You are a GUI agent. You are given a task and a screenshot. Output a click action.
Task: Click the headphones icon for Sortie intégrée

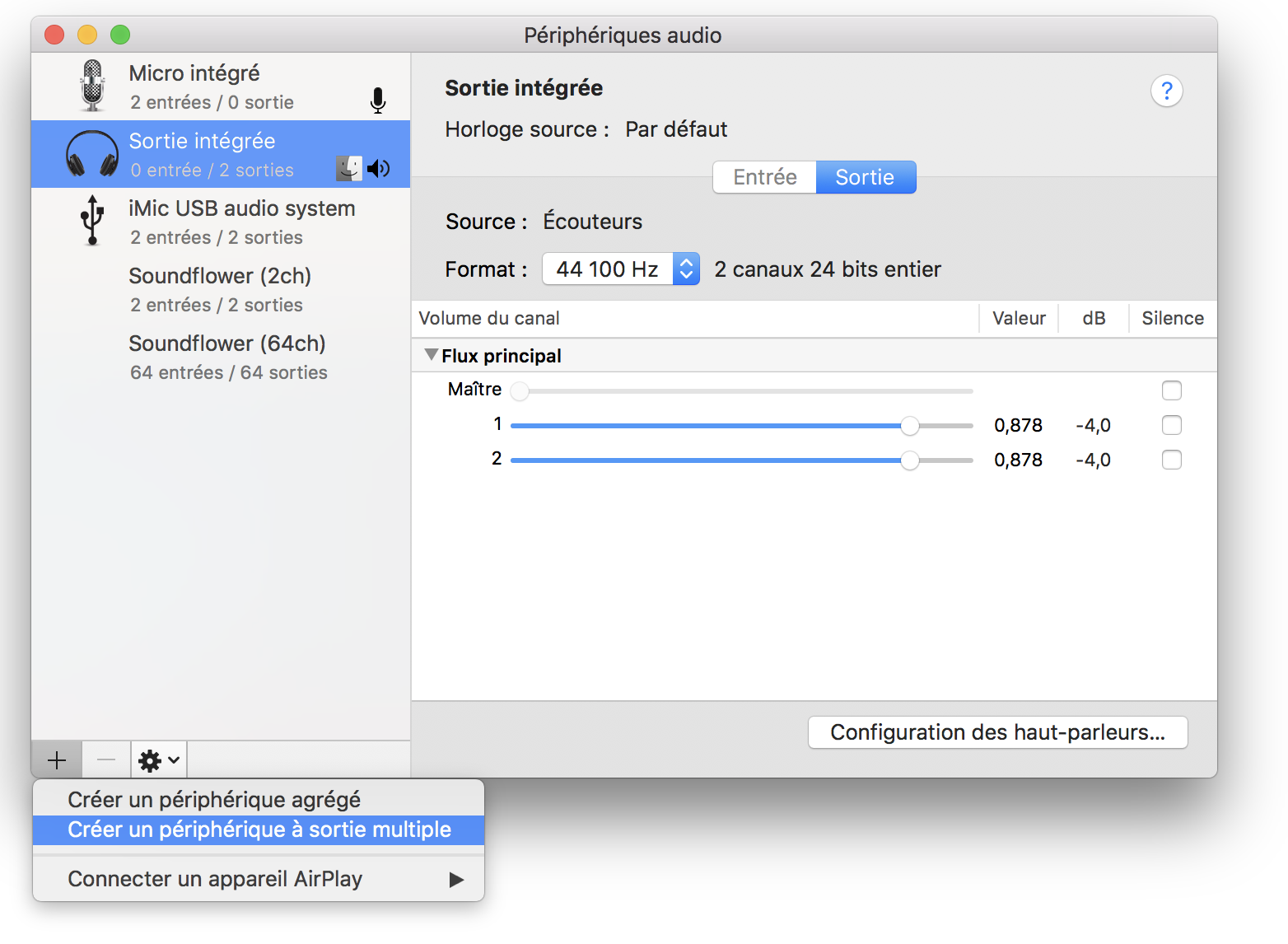click(92, 154)
